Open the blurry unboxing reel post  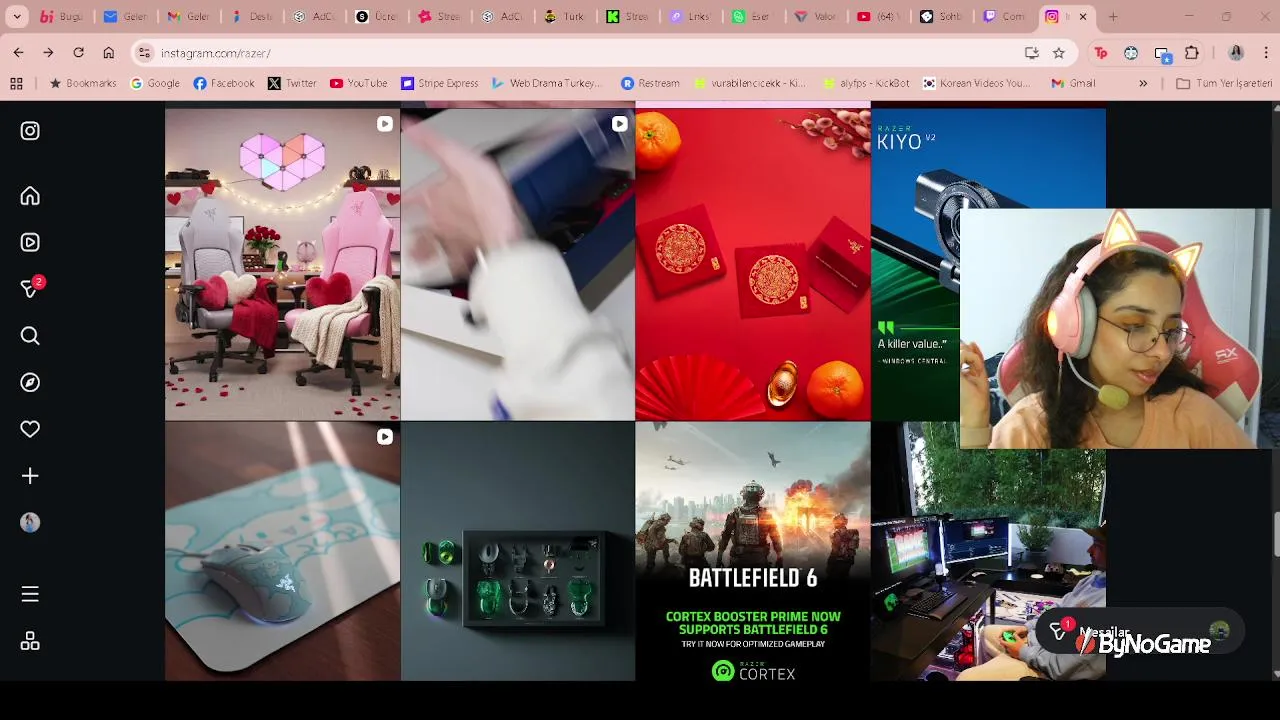(x=518, y=264)
